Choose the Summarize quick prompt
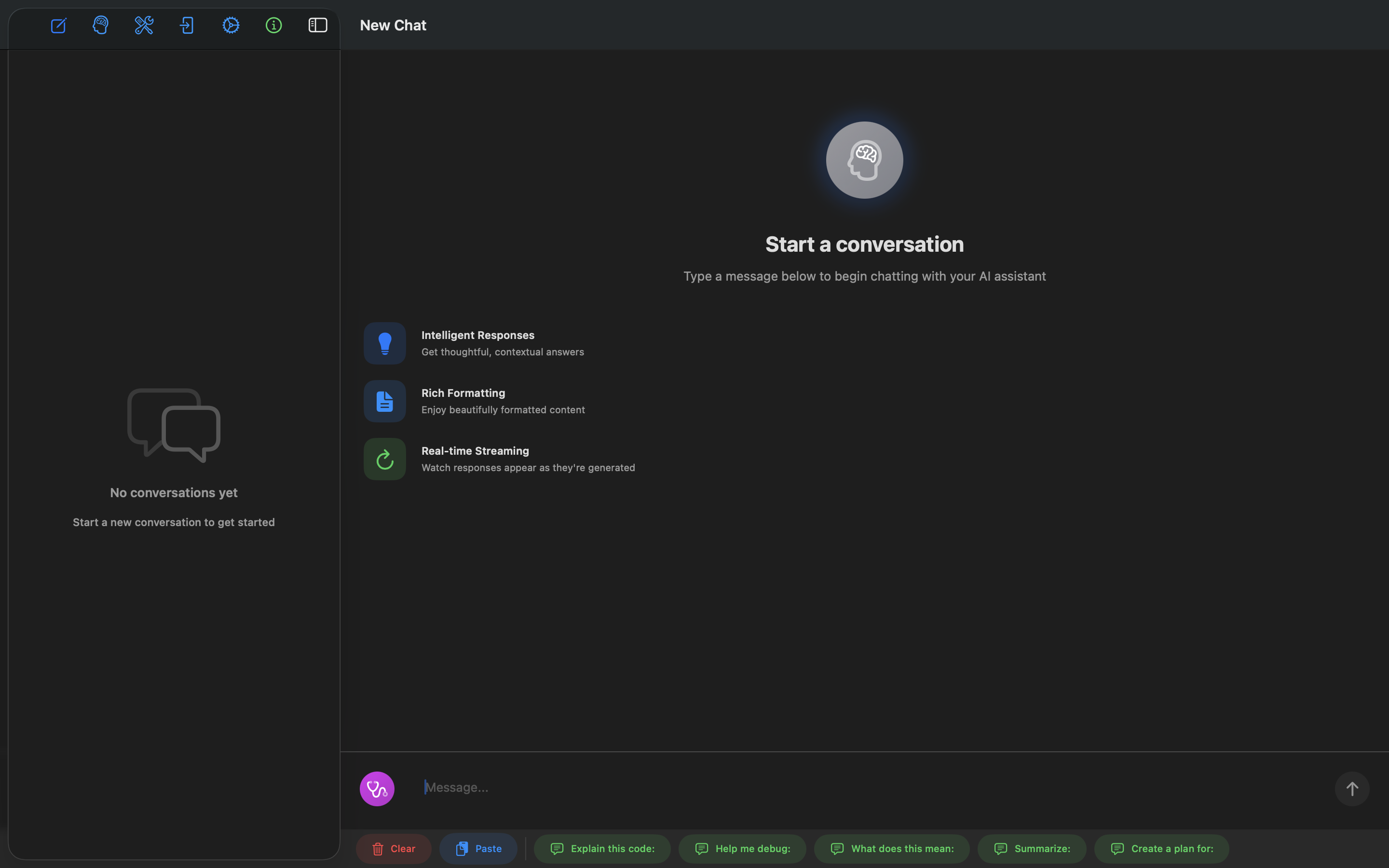Screen dimensions: 1389x868 (1031, 849)
